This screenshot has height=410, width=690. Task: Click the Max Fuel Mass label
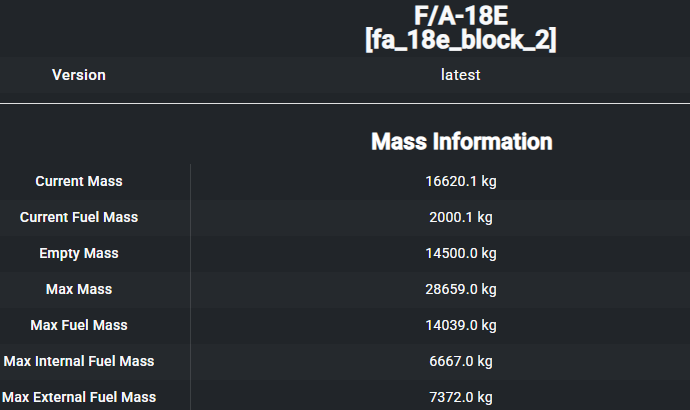click(x=79, y=325)
